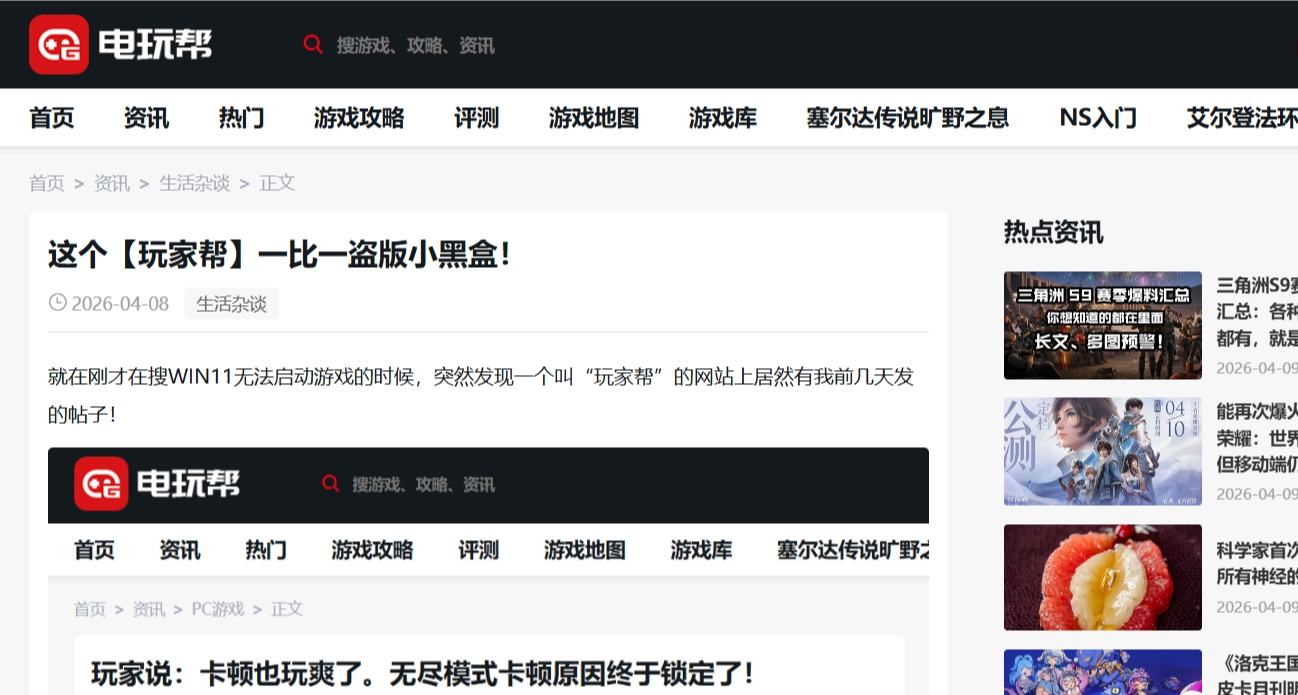Click the 电玩帮 logo icon
The height and width of the screenshot is (695, 1298).
pos(58,44)
